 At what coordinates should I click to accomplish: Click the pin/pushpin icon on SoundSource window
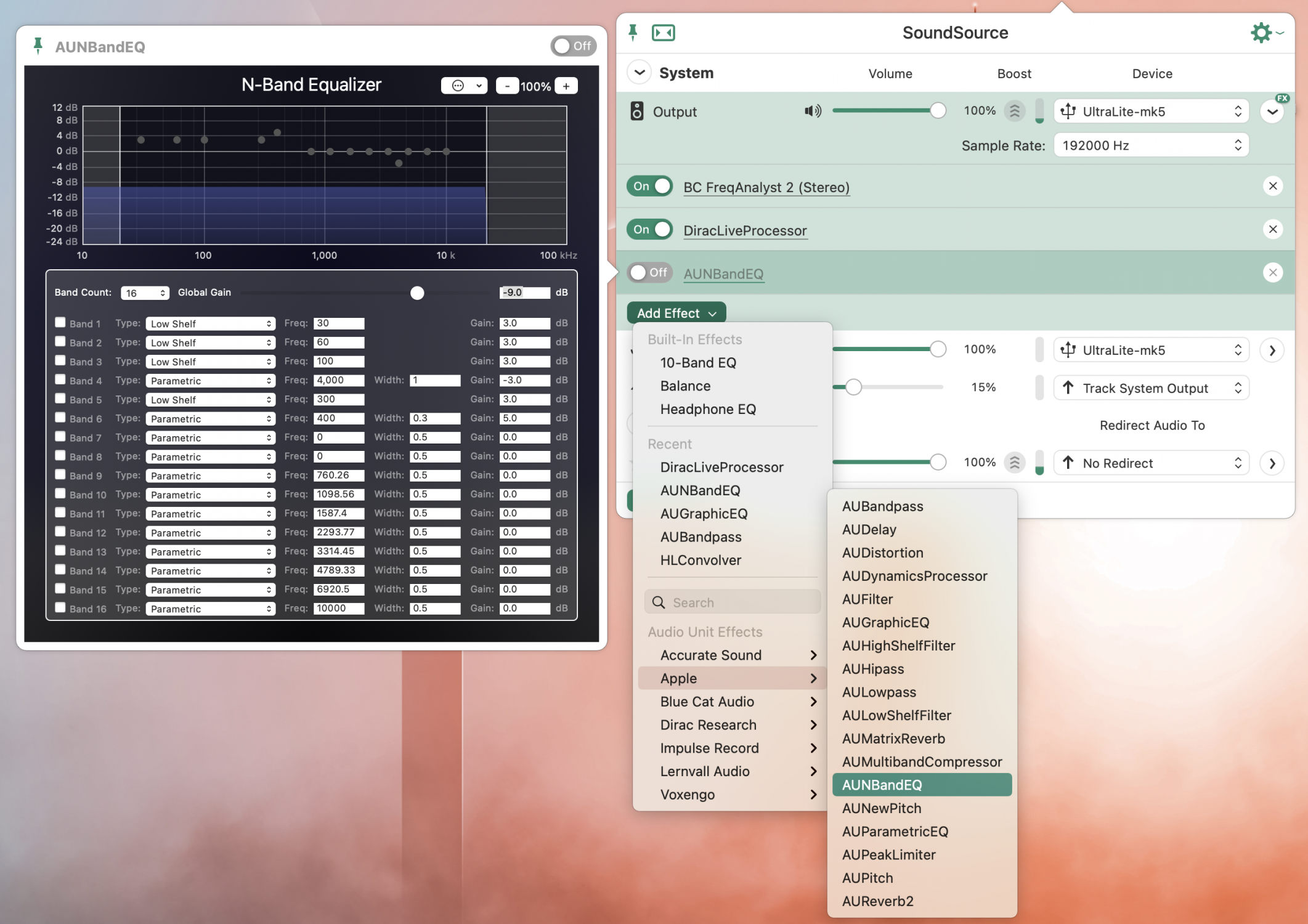pos(634,32)
